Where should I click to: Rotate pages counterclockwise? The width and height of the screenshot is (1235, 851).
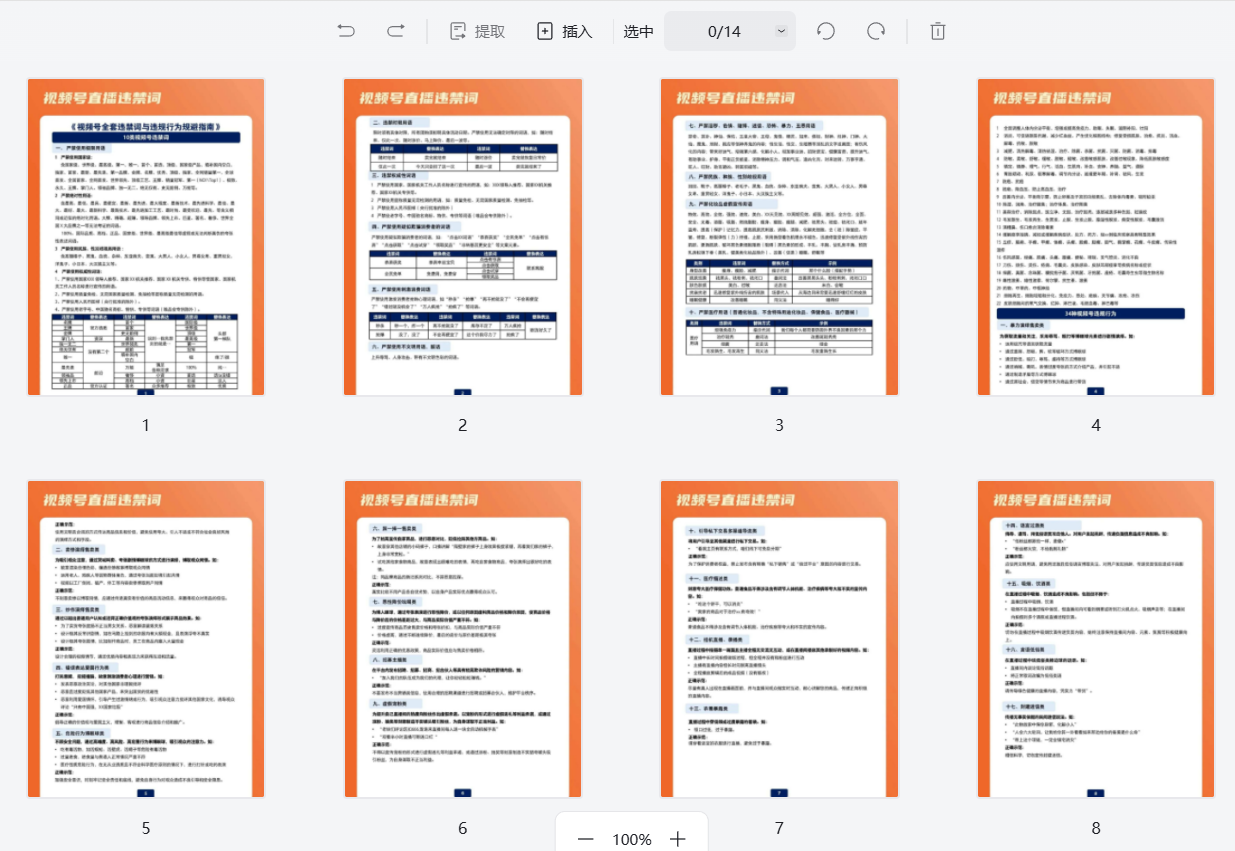[826, 31]
